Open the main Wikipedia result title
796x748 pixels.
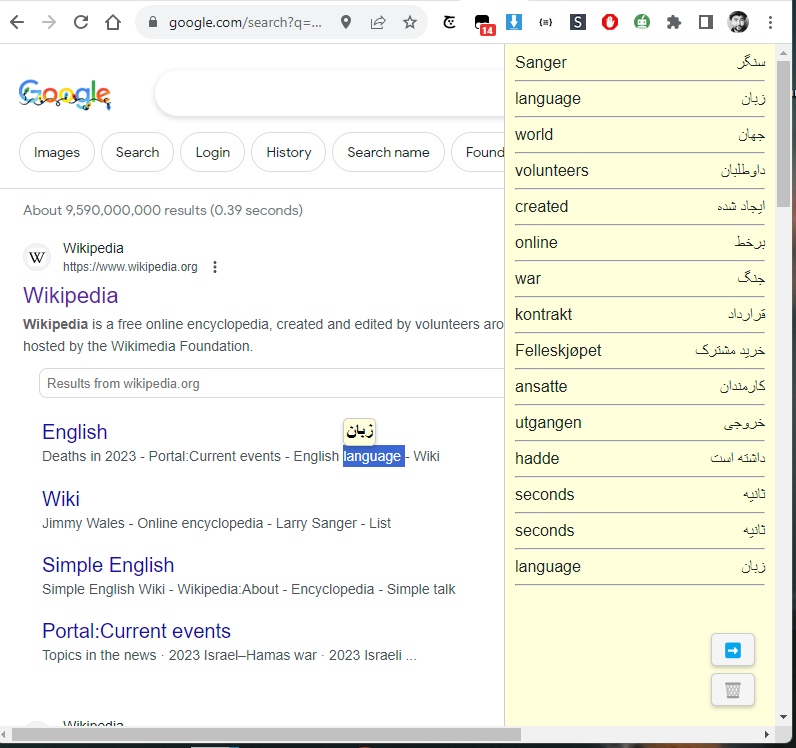tap(71, 296)
